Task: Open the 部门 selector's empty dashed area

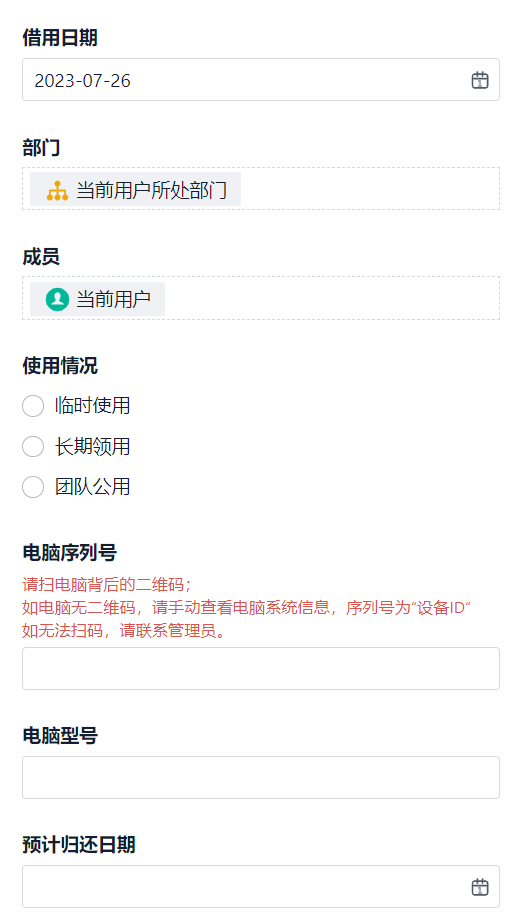Action: pyautogui.click(x=370, y=189)
